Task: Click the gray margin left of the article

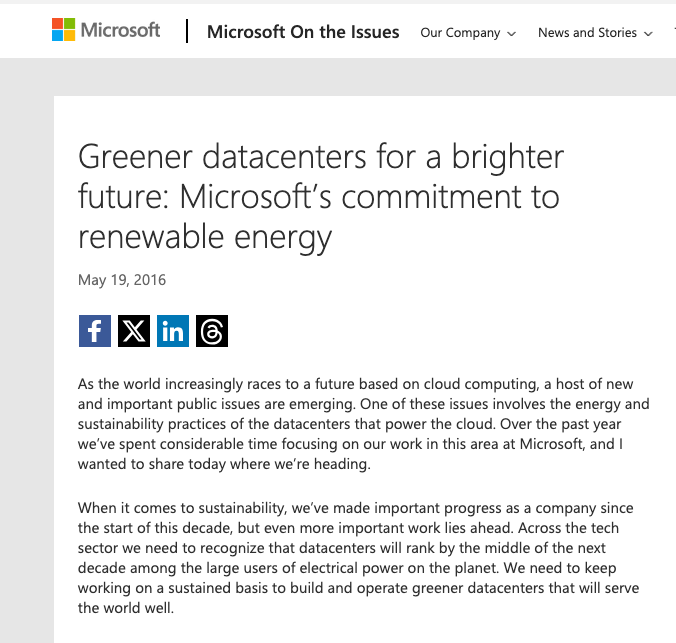Action: [26, 350]
